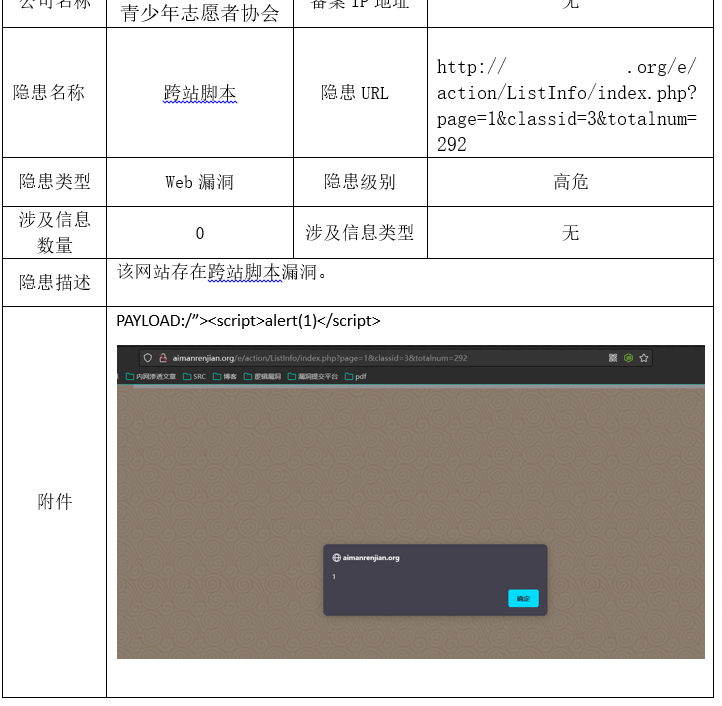The width and height of the screenshot is (722, 706).
Task: Click the embedded browser screenshot image
Action: (411, 502)
